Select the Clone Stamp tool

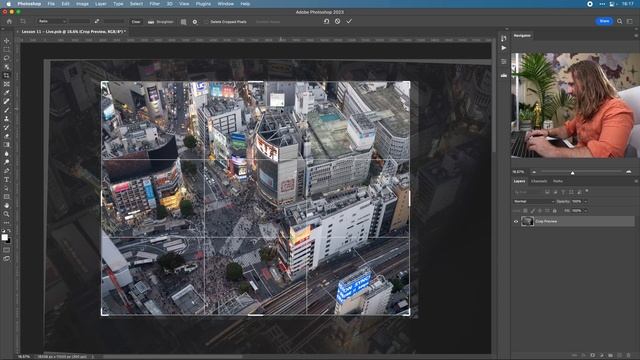[x=7, y=119]
